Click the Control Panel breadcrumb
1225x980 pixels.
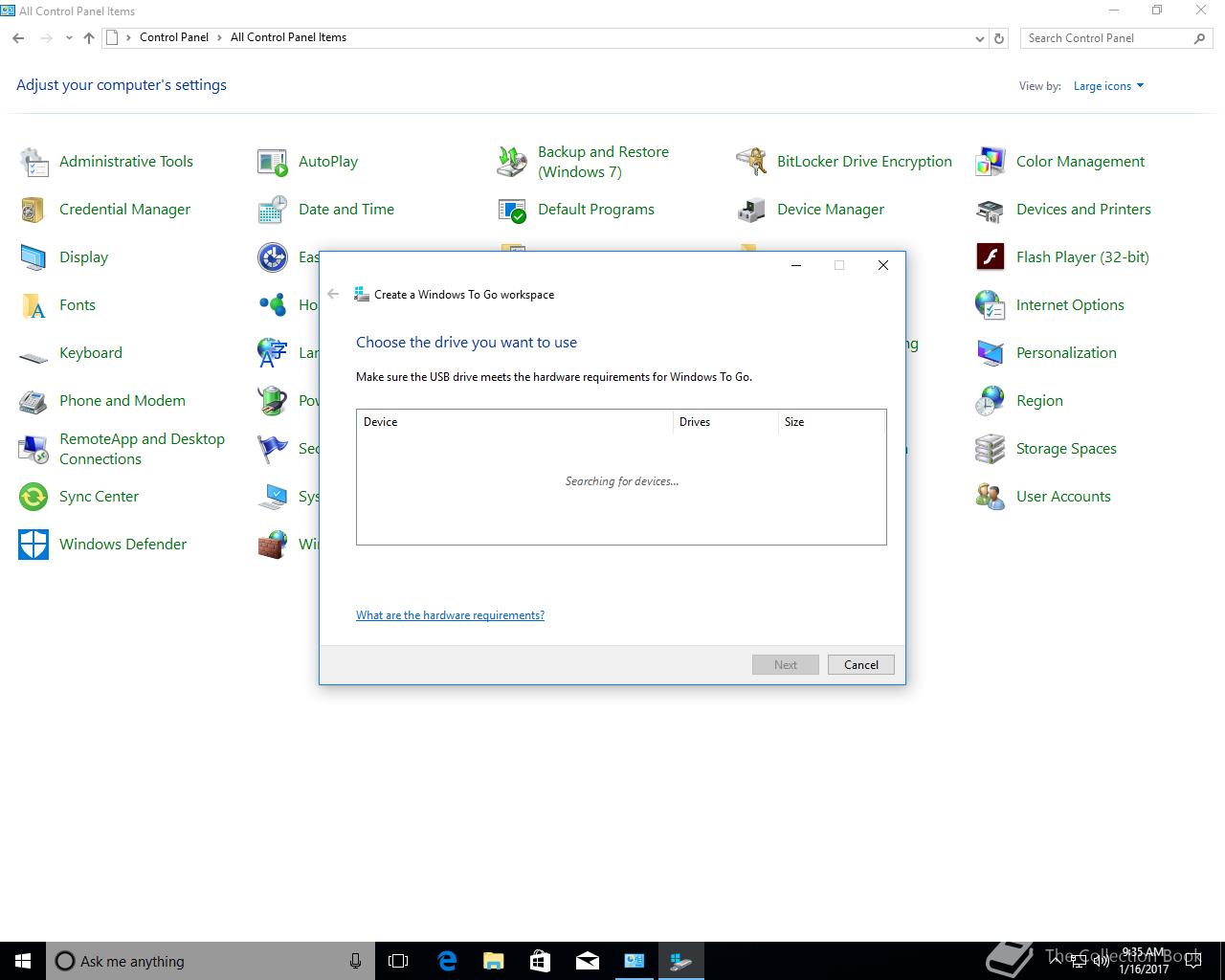coord(173,37)
